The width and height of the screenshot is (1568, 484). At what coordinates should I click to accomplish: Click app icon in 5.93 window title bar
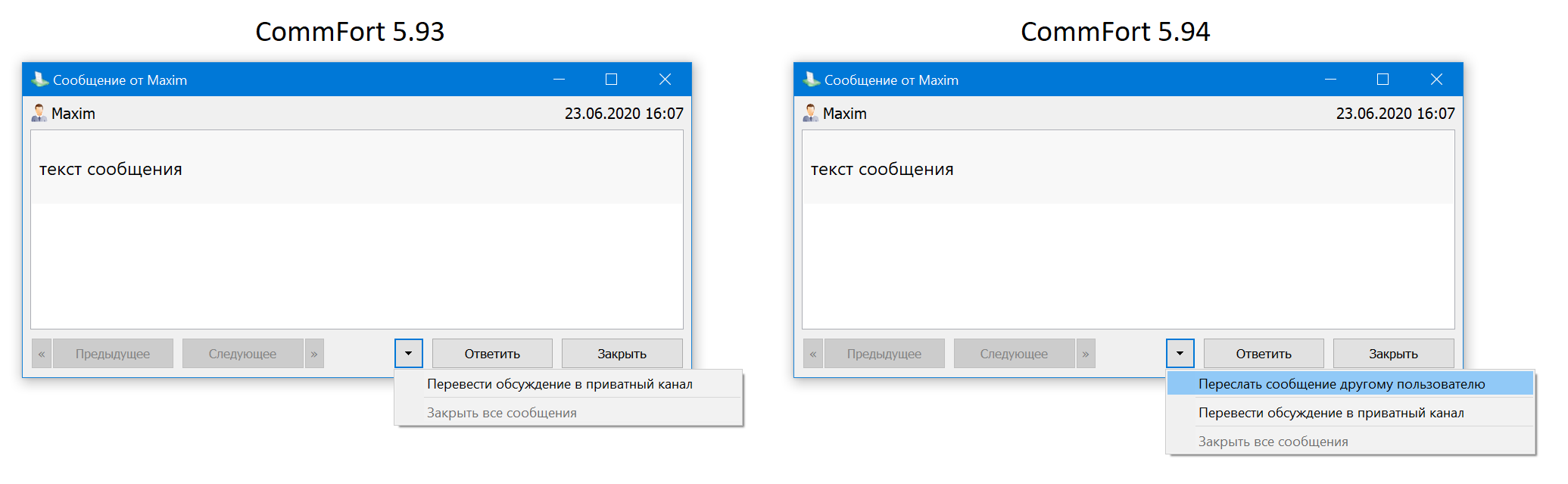point(39,80)
